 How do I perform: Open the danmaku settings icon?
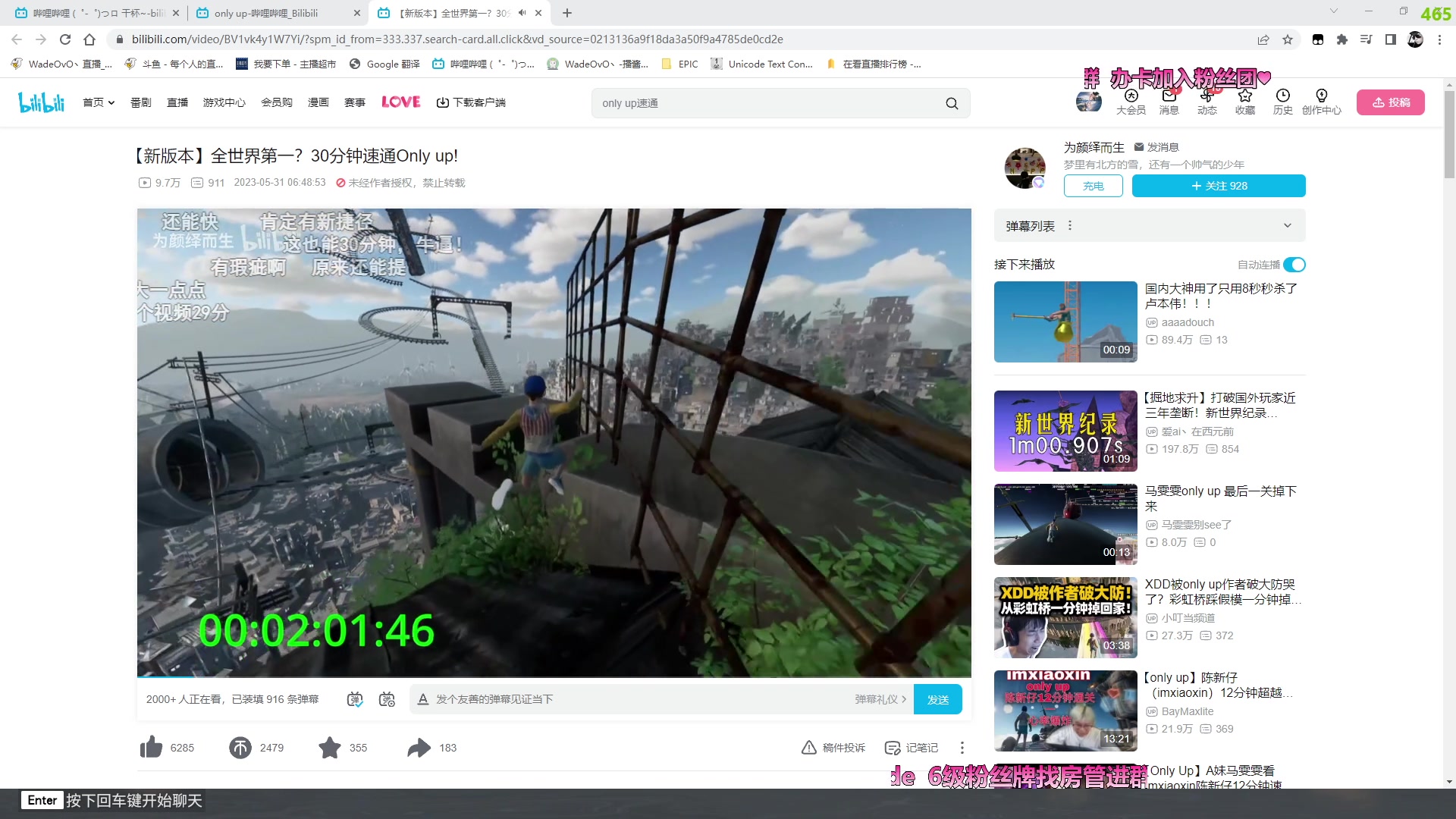coord(387,699)
